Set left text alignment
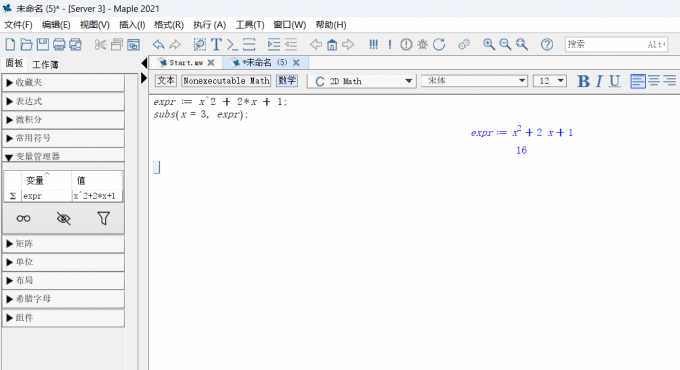Screen dimensions: 680x370 coord(638,81)
